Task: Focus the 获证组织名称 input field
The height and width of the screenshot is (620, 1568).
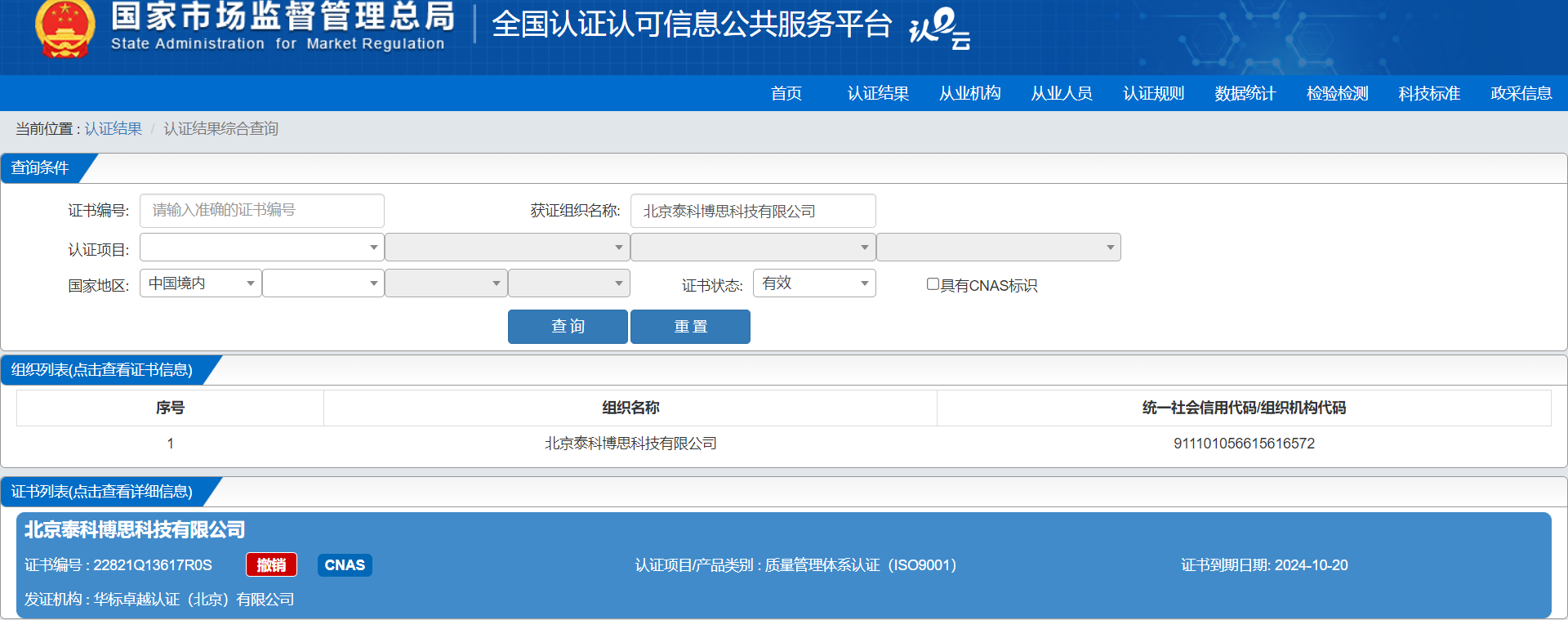Action: tap(753, 211)
